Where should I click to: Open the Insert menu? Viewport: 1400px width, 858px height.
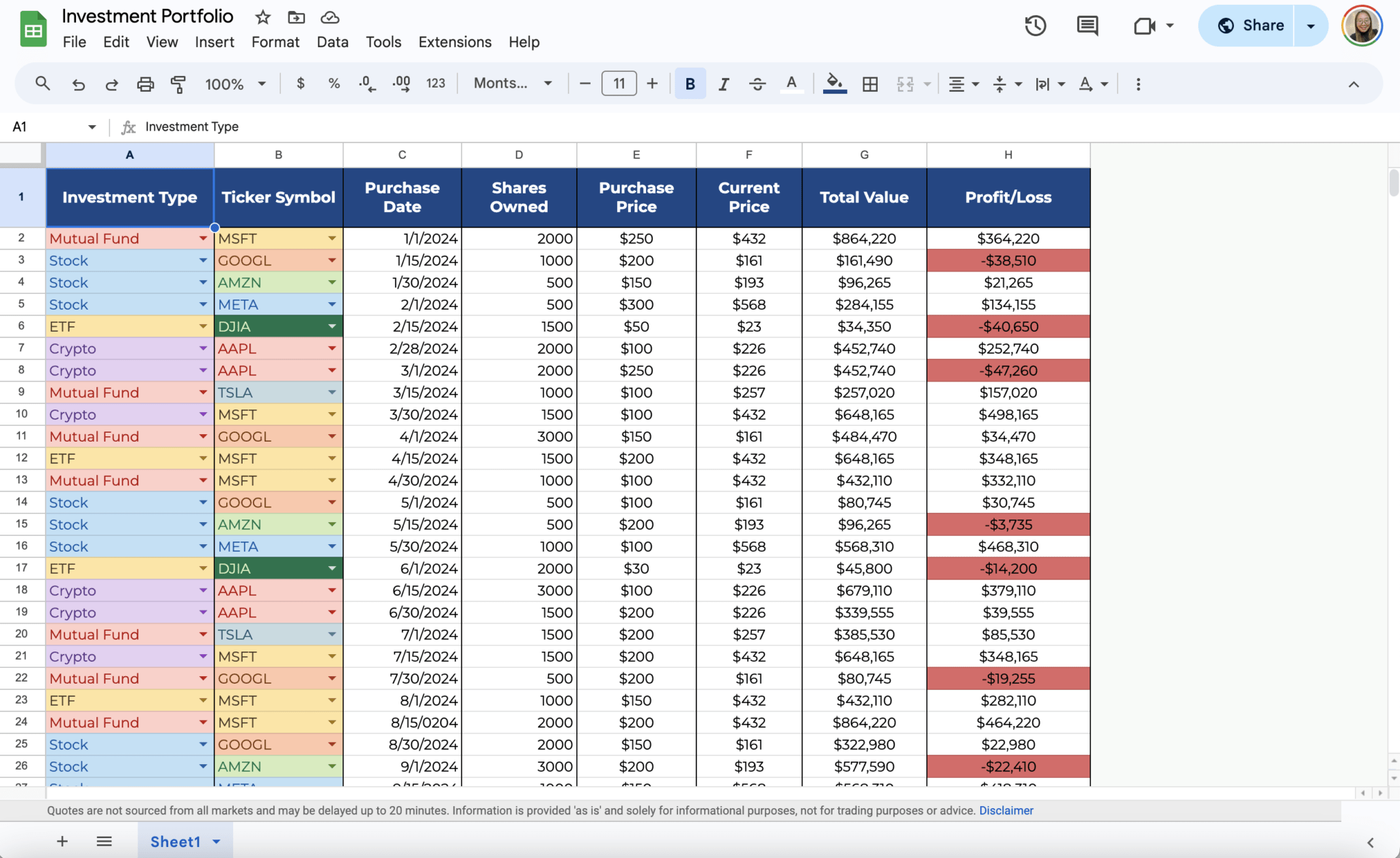click(215, 42)
